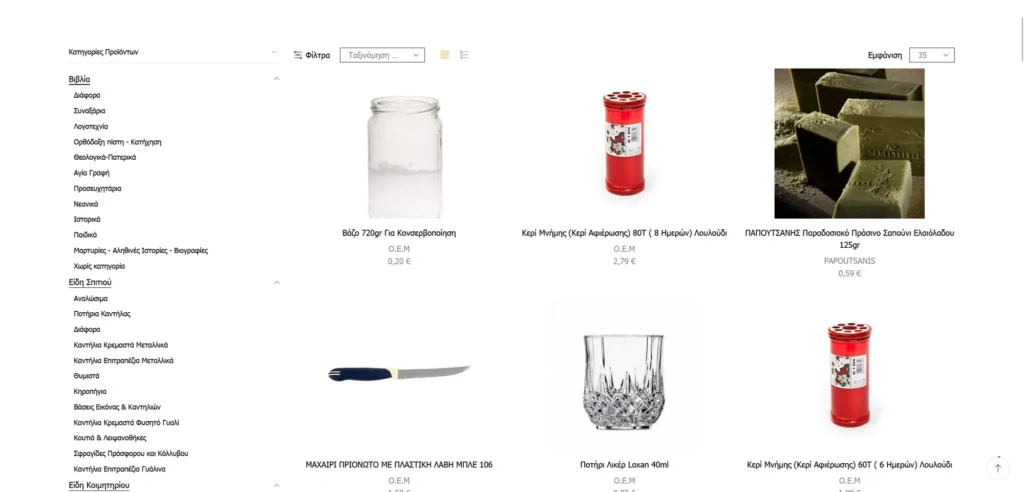1024x492 pixels.
Task: Switch to grid view layout
Action: (445, 55)
